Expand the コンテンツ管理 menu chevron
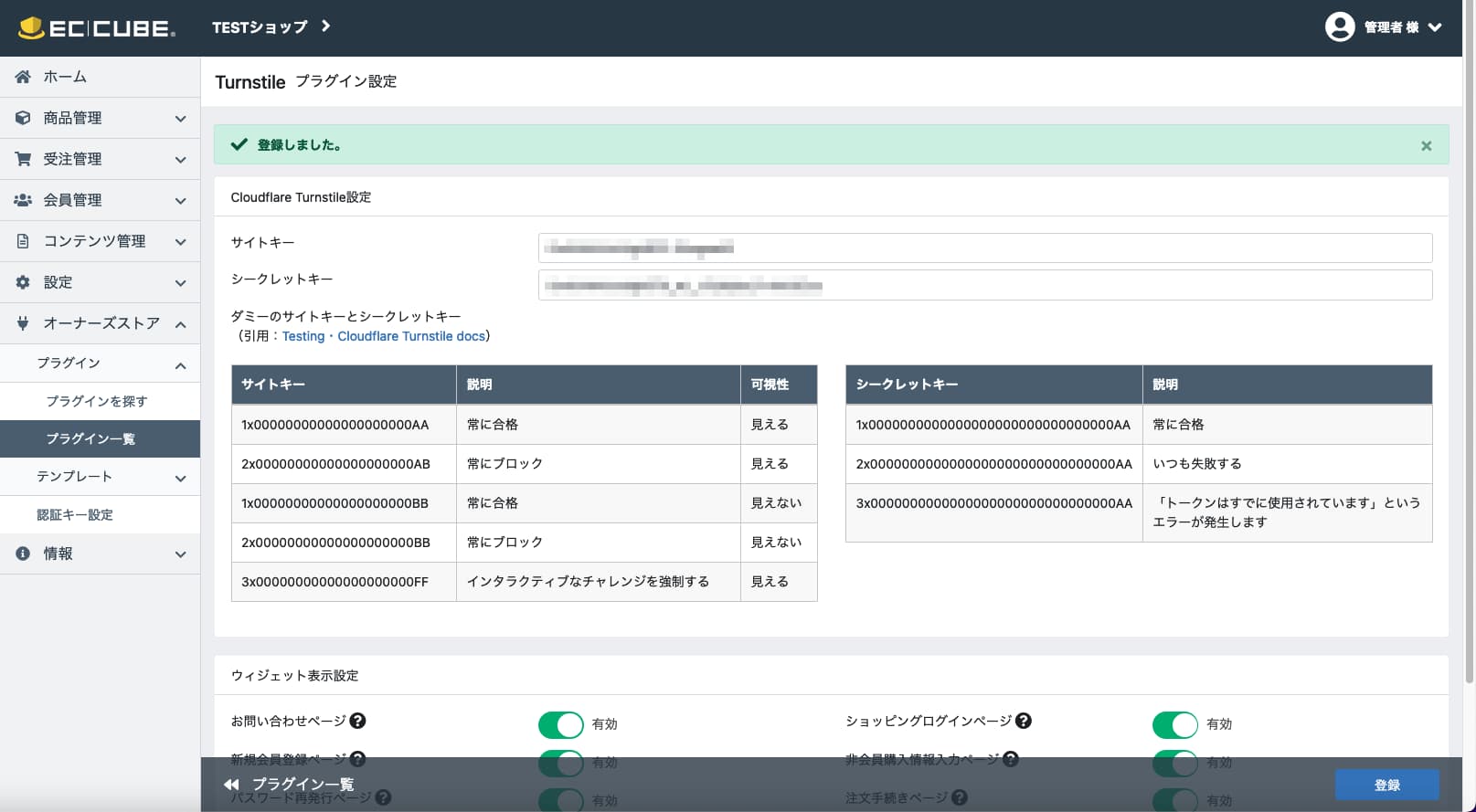The image size is (1476, 812). click(x=180, y=242)
